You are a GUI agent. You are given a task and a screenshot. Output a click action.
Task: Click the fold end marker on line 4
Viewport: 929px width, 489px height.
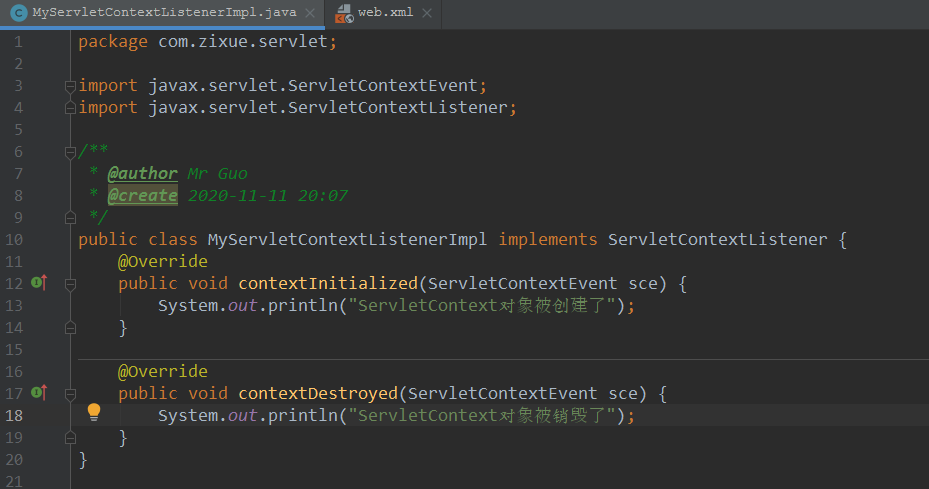coord(70,108)
